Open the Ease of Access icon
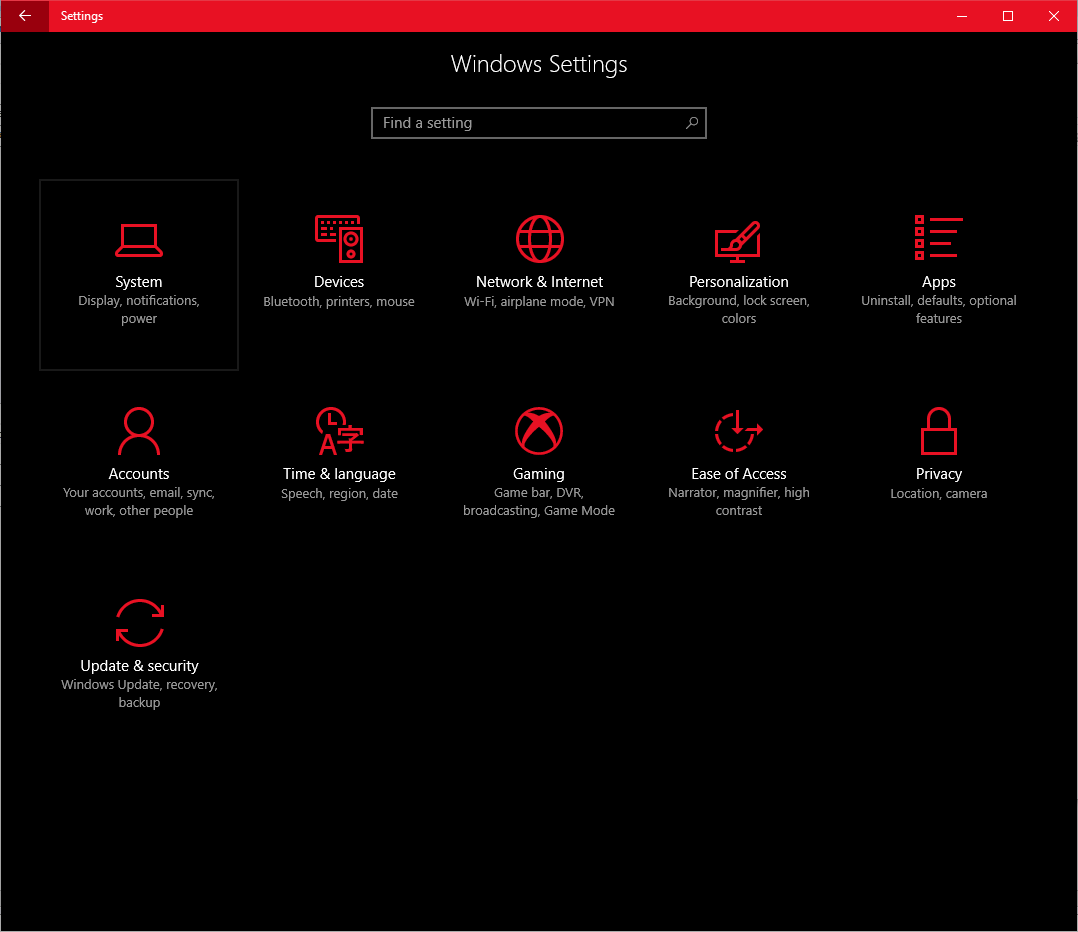The height and width of the screenshot is (932, 1078). pos(738,431)
